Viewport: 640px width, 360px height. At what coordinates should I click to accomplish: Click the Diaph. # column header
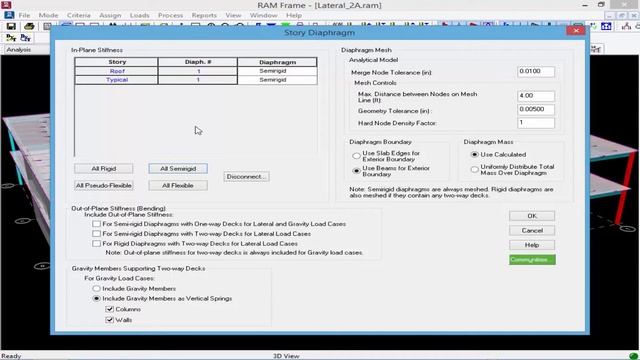point(198,62)
